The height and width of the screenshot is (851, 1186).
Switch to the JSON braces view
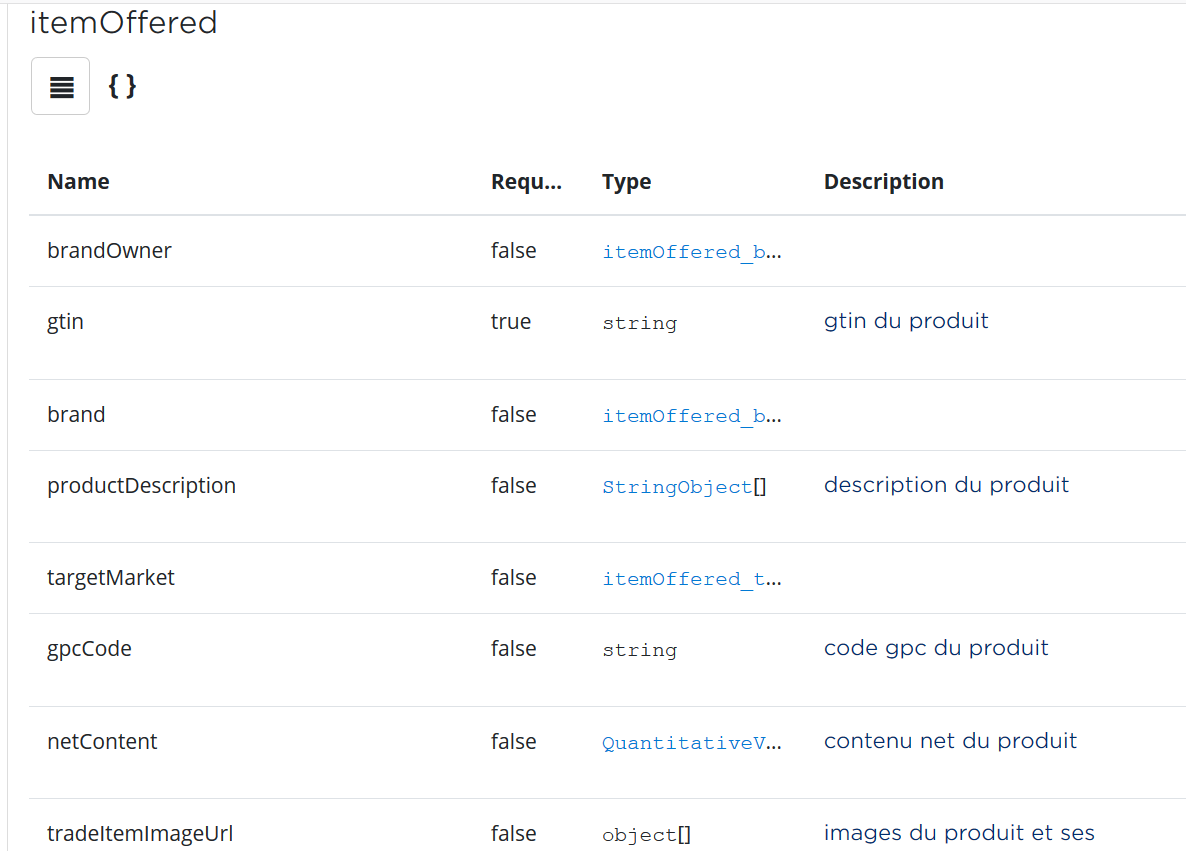122,87
